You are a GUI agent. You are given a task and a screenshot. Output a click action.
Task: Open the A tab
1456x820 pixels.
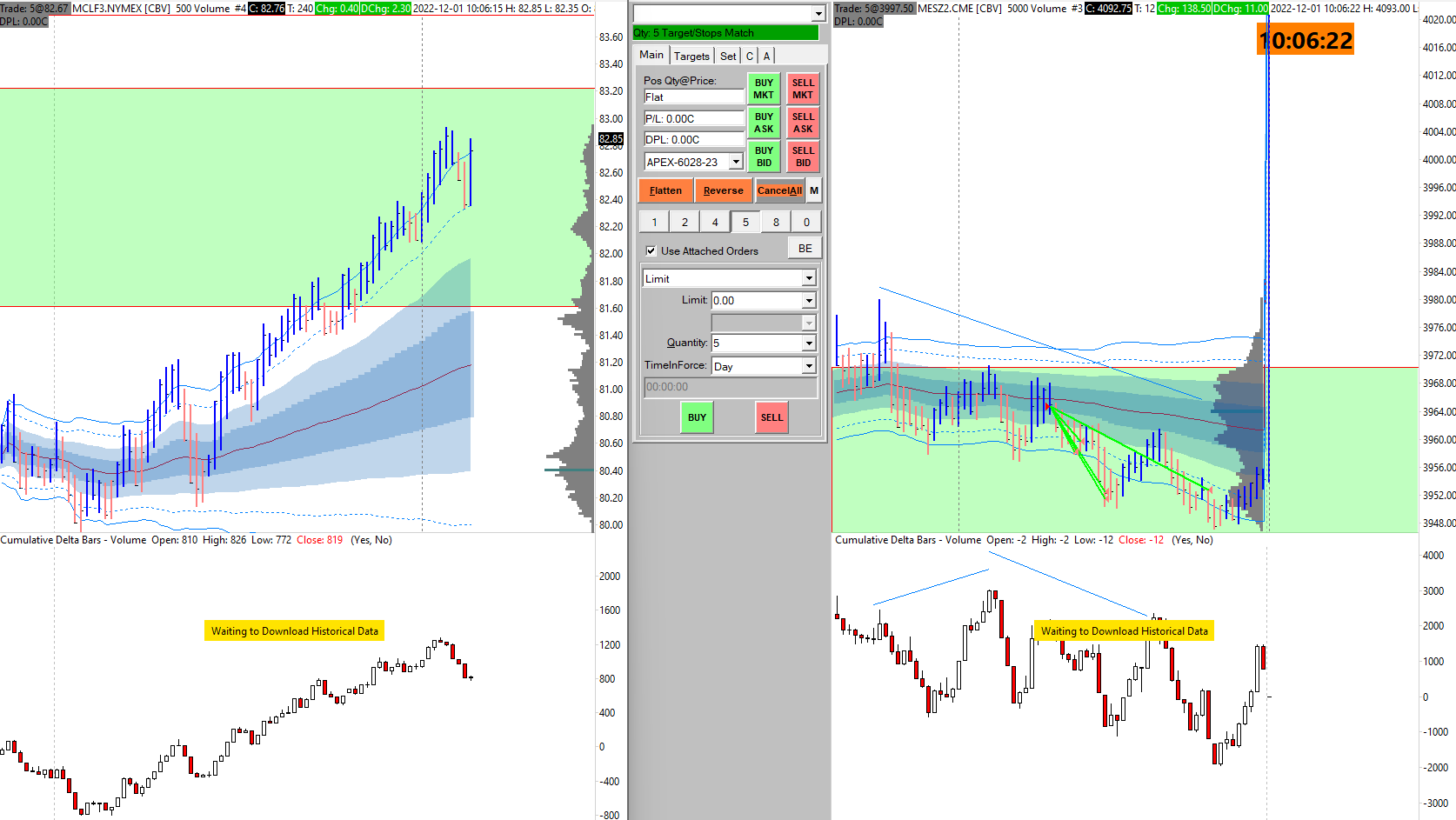766,56
